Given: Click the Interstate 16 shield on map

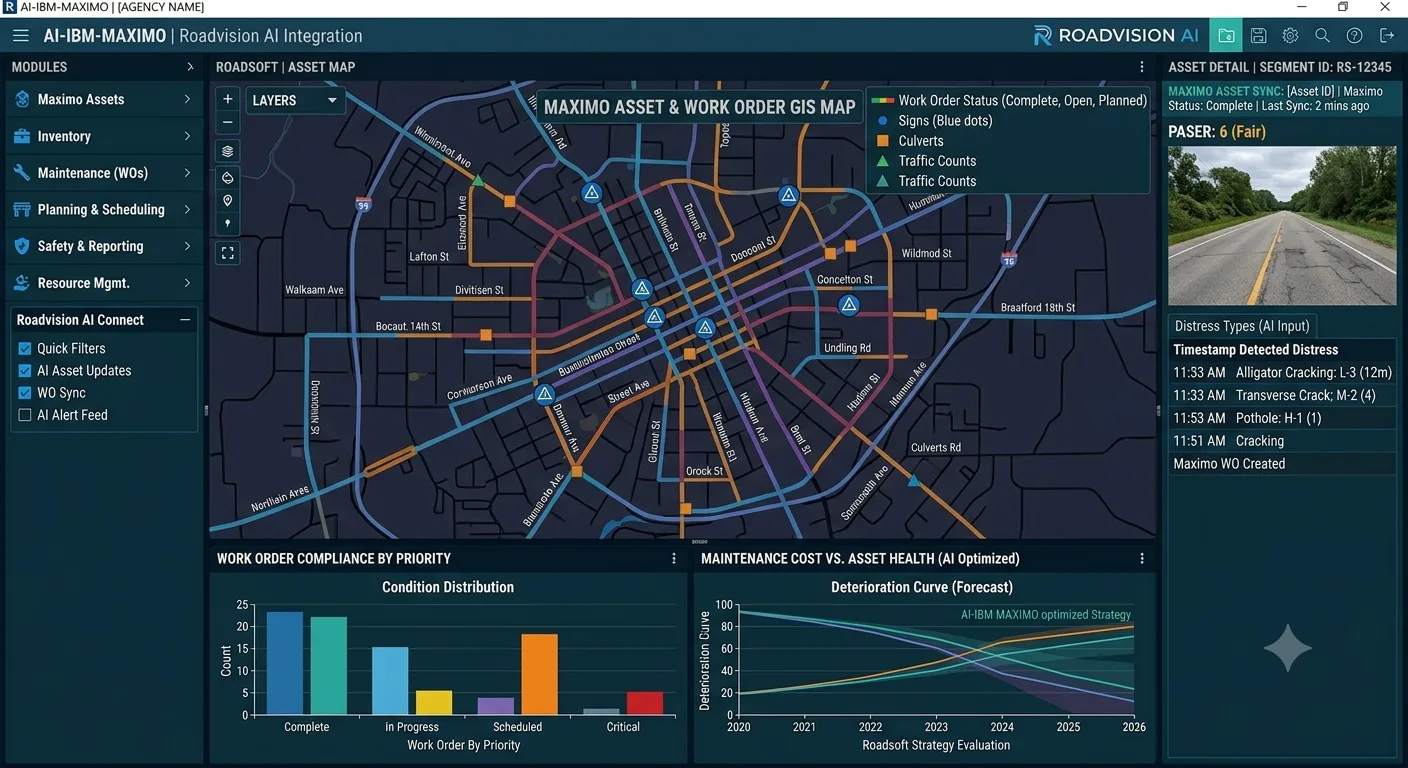Looking at the screenshot, I should tap(1009, 259).
